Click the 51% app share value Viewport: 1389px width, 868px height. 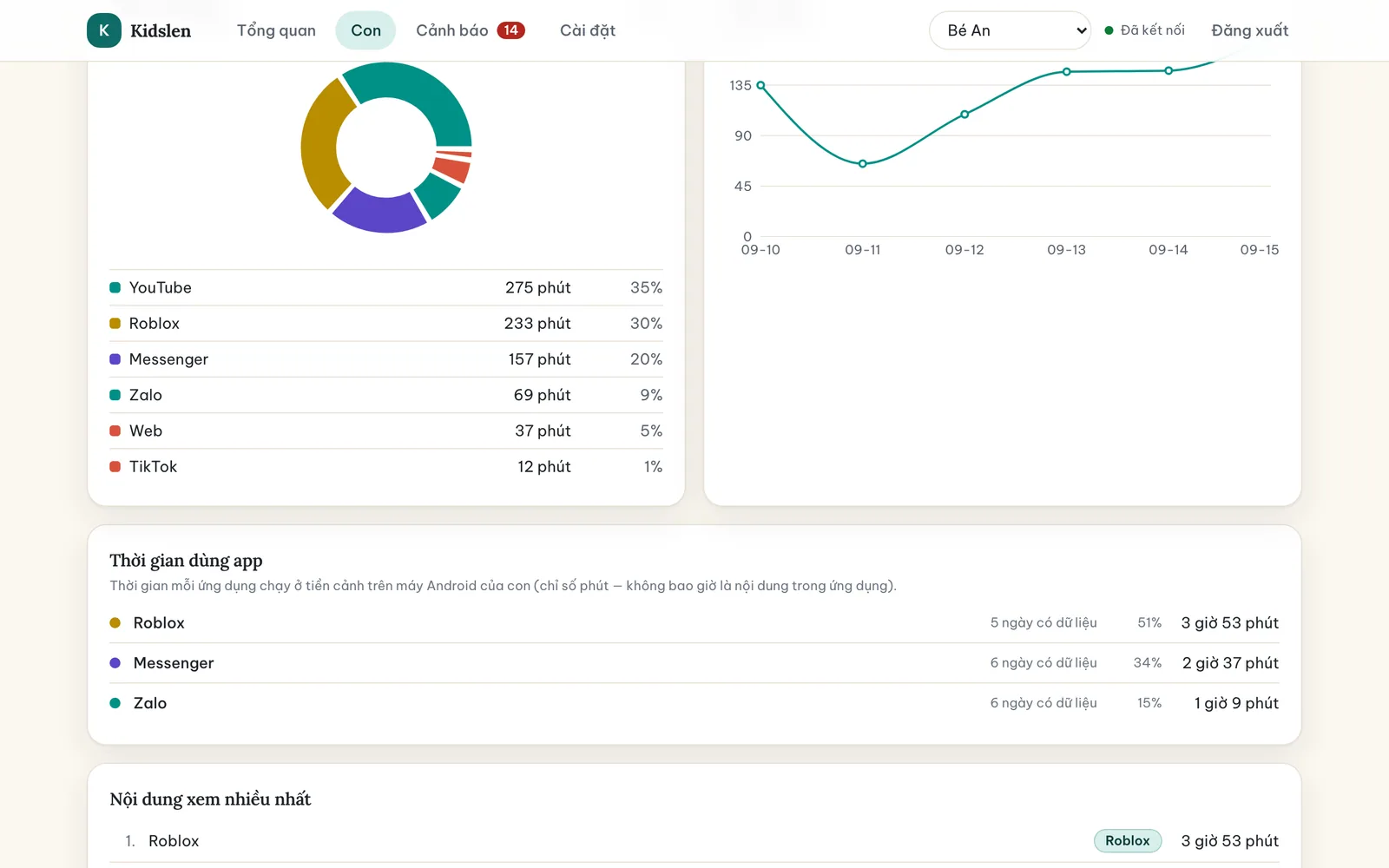(x=1149, y=622)
